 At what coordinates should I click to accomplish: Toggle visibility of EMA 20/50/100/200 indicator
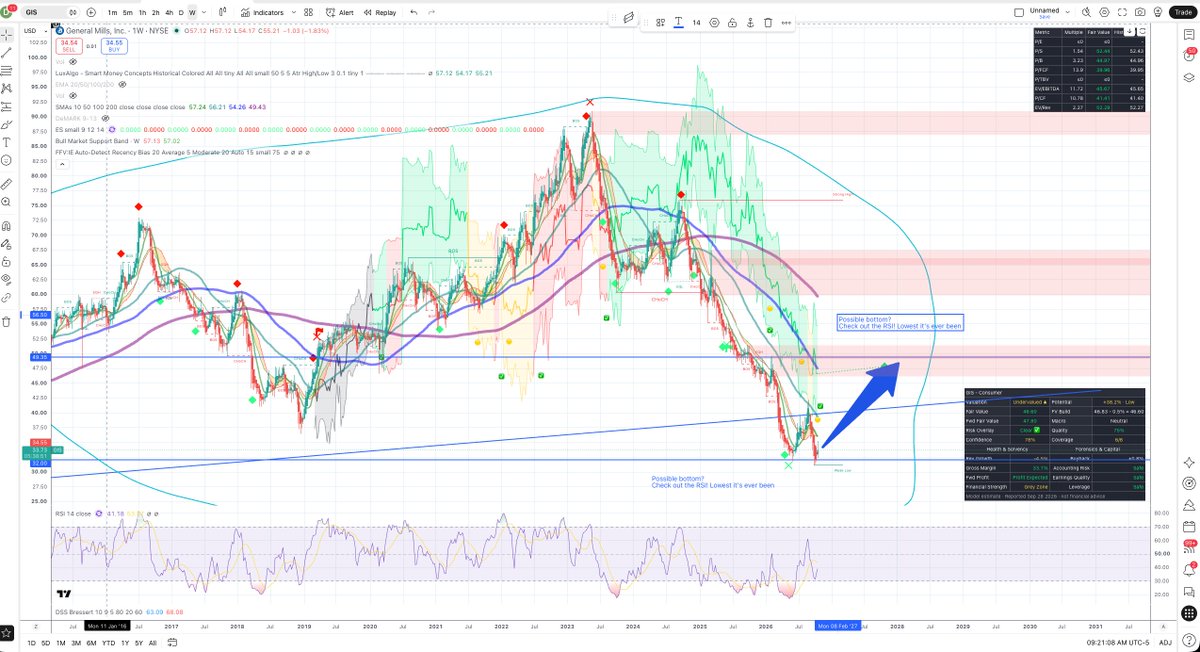click(122, 84)
